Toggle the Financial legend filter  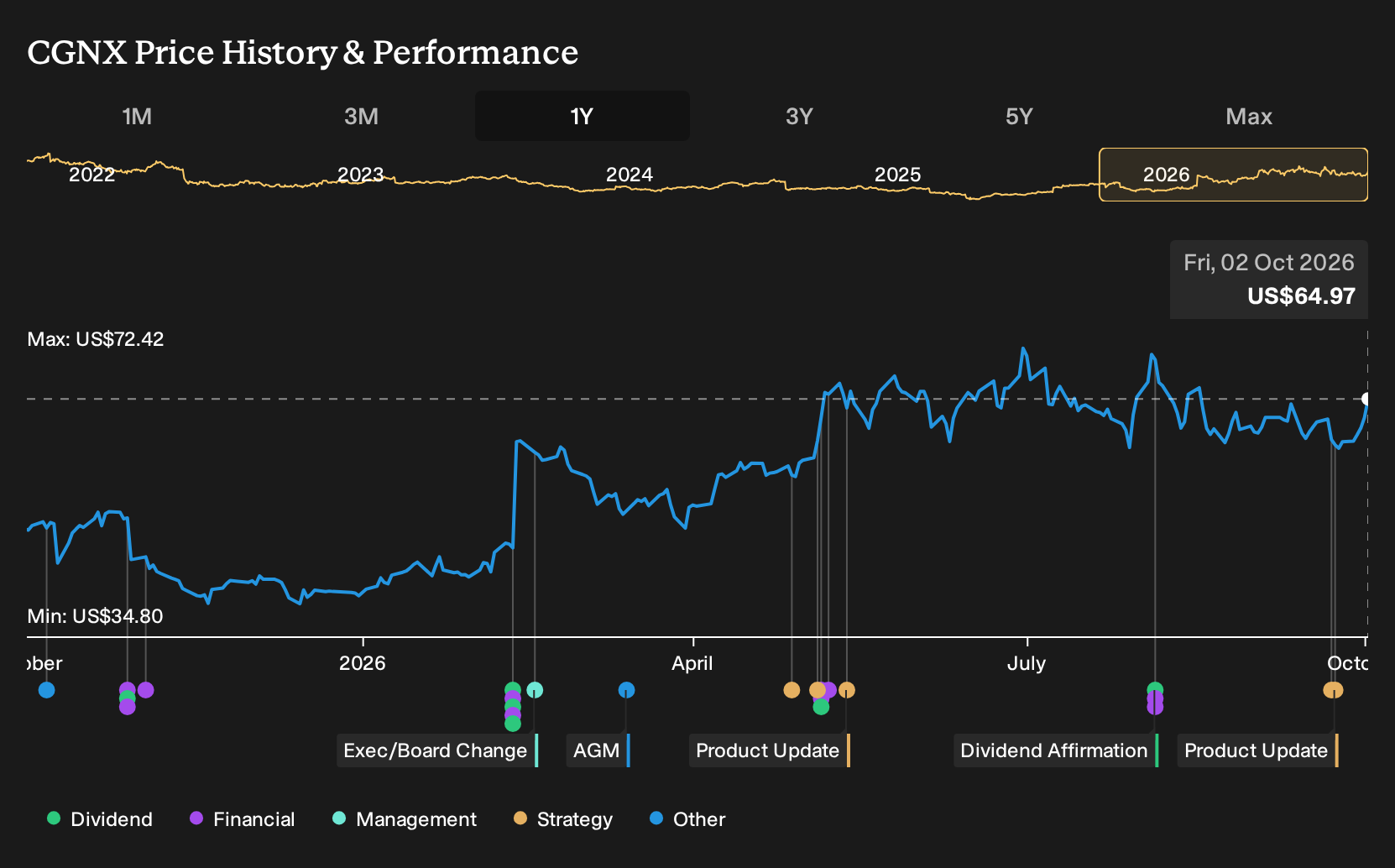click(242, 819)
